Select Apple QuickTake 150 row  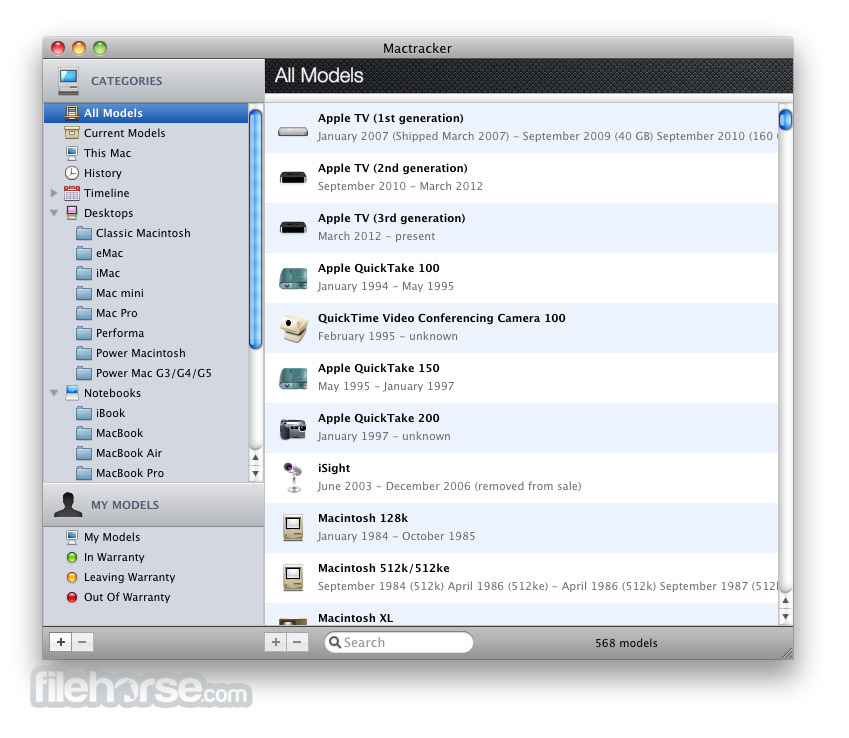tap(521, 378)
